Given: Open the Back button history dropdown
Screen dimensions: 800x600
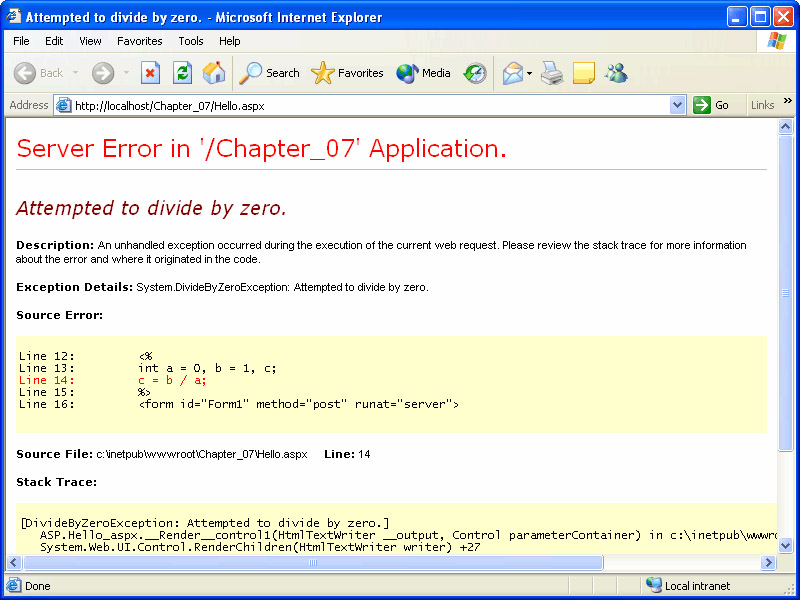Looking at the screenshot, I should pos(76,73).
